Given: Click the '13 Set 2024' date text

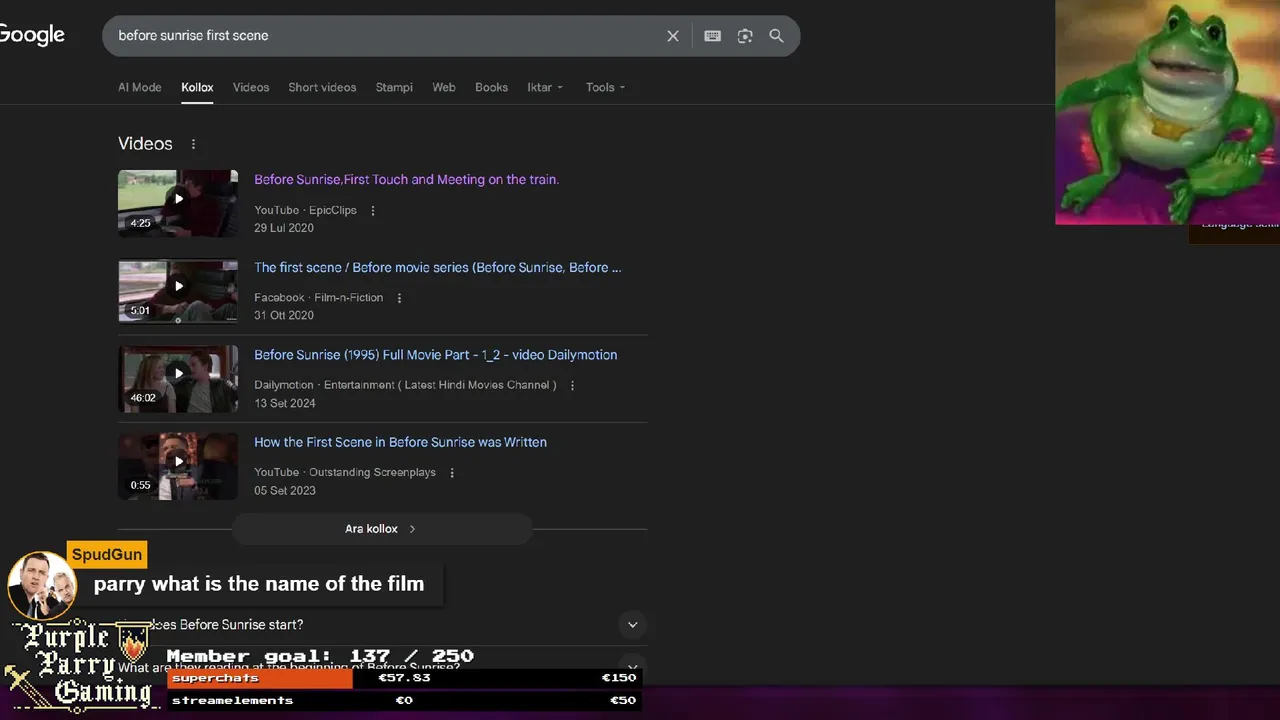Looking at the screenshot, I should [285, 404].
